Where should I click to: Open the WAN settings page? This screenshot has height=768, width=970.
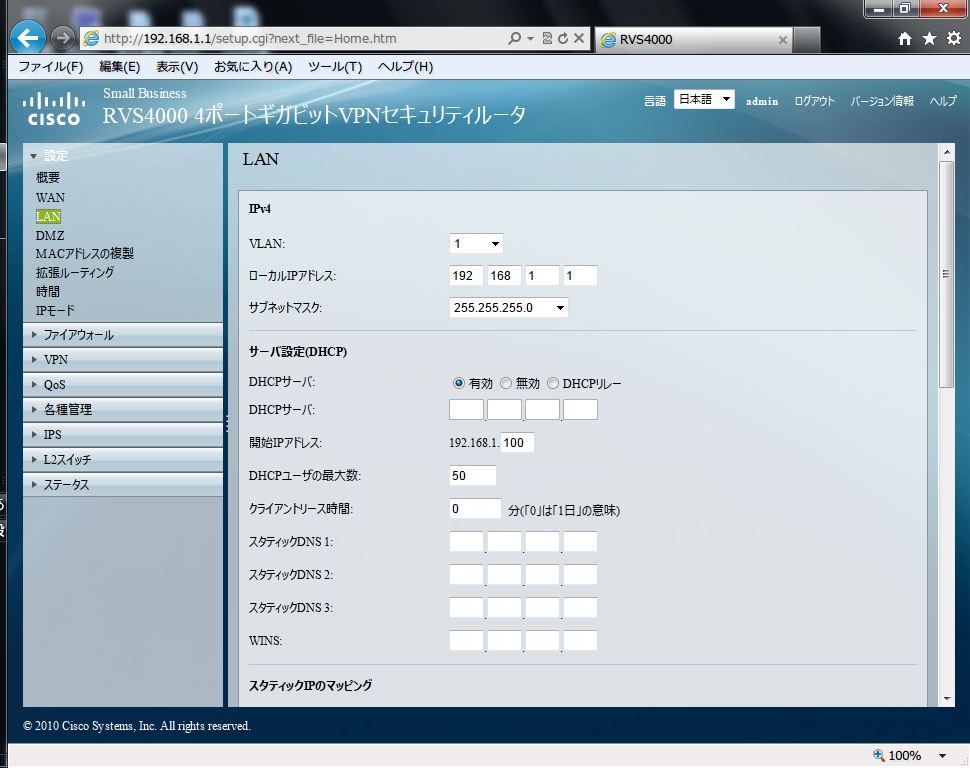50,197
